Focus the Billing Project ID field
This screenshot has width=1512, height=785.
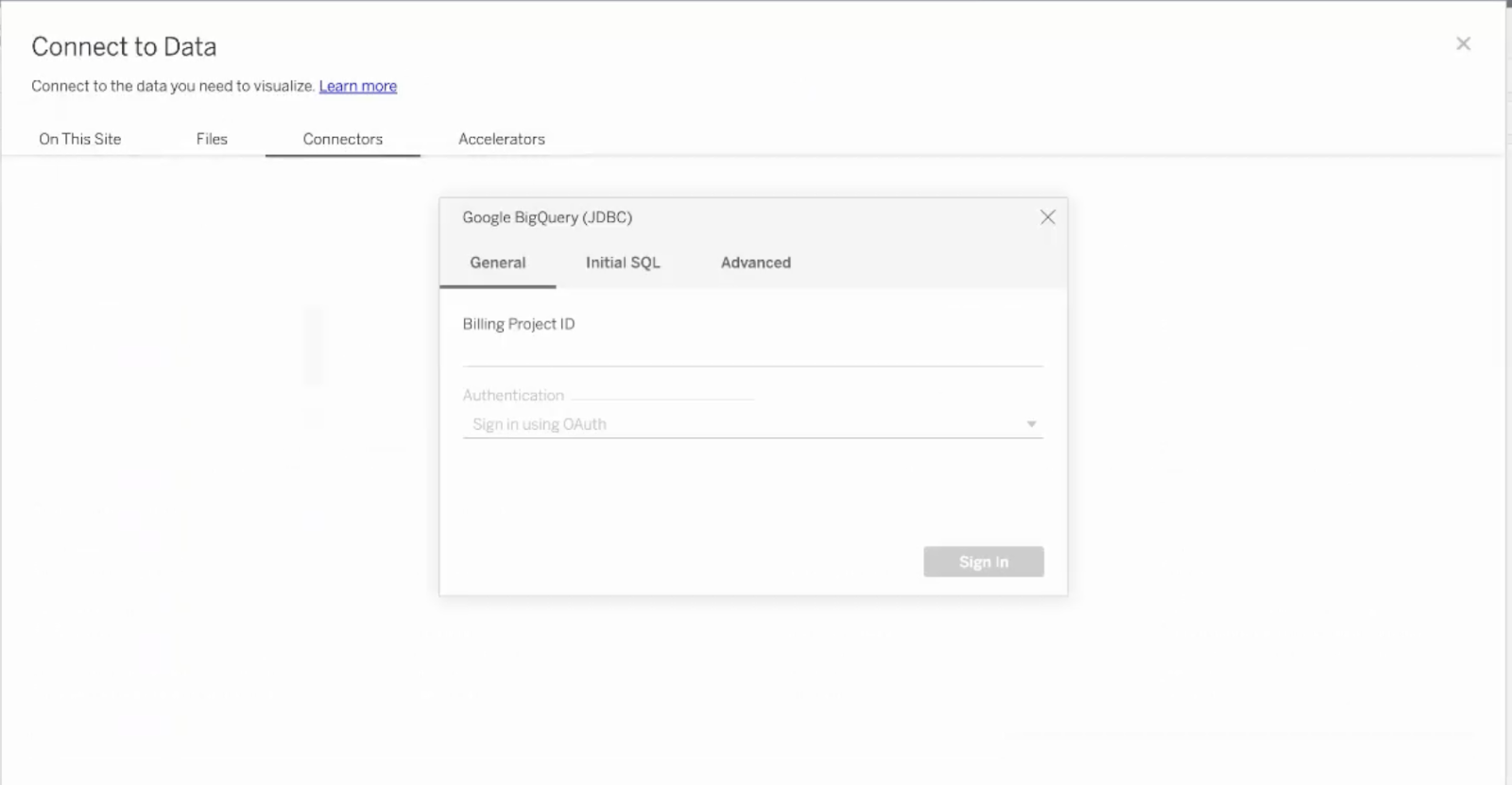pyautogui.click(x=753, y=352)
